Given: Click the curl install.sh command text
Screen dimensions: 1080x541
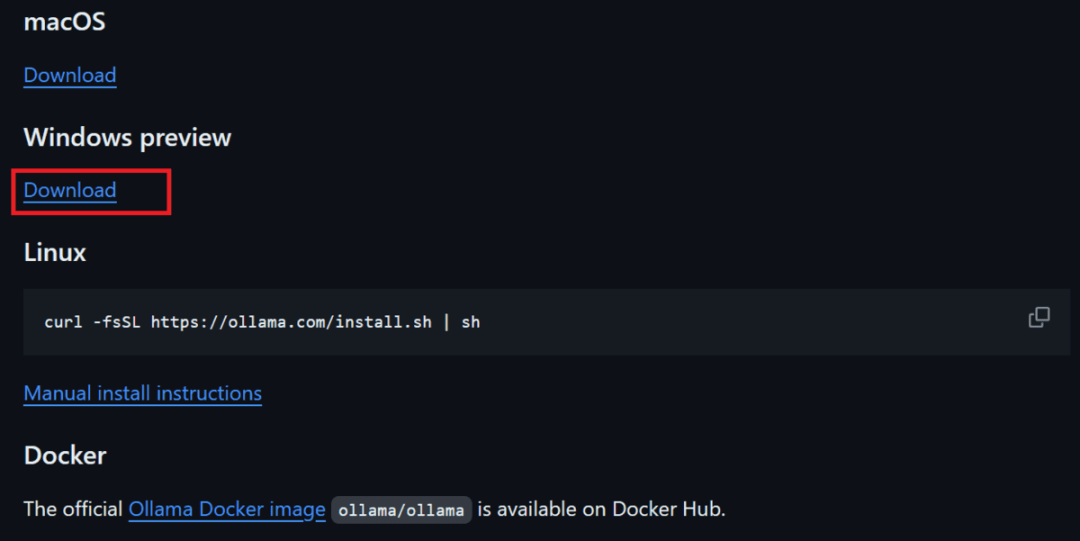Looking at the screenshot, I should [x=262, y=322].
